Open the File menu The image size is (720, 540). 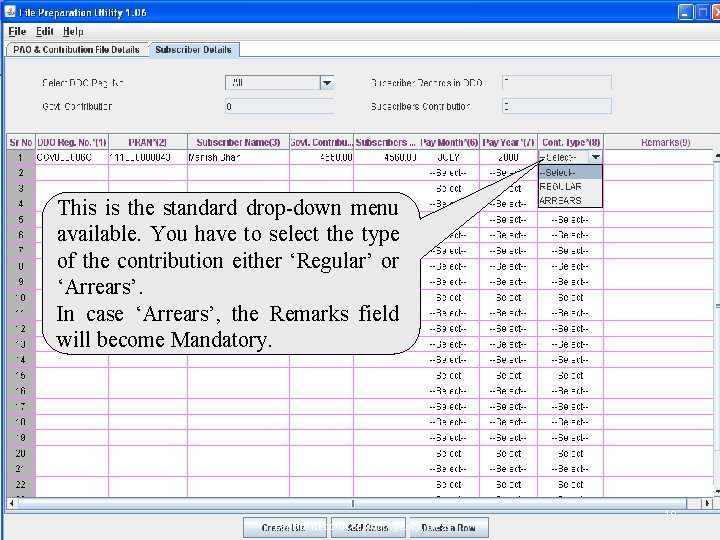(17, 32)
